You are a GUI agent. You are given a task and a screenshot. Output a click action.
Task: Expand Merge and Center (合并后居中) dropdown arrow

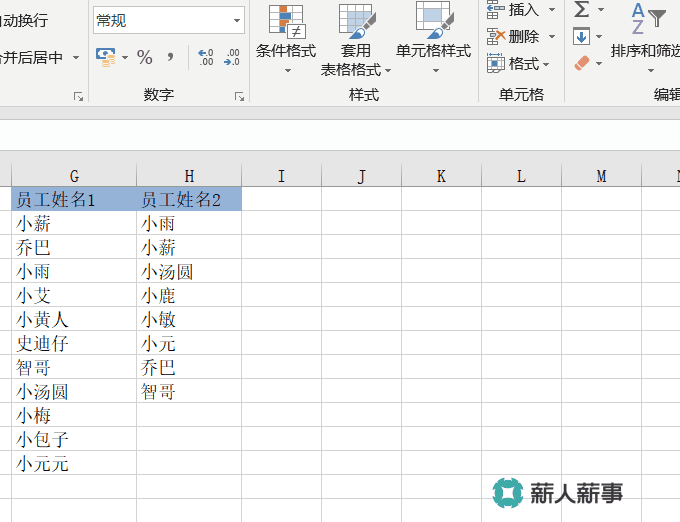76,58
